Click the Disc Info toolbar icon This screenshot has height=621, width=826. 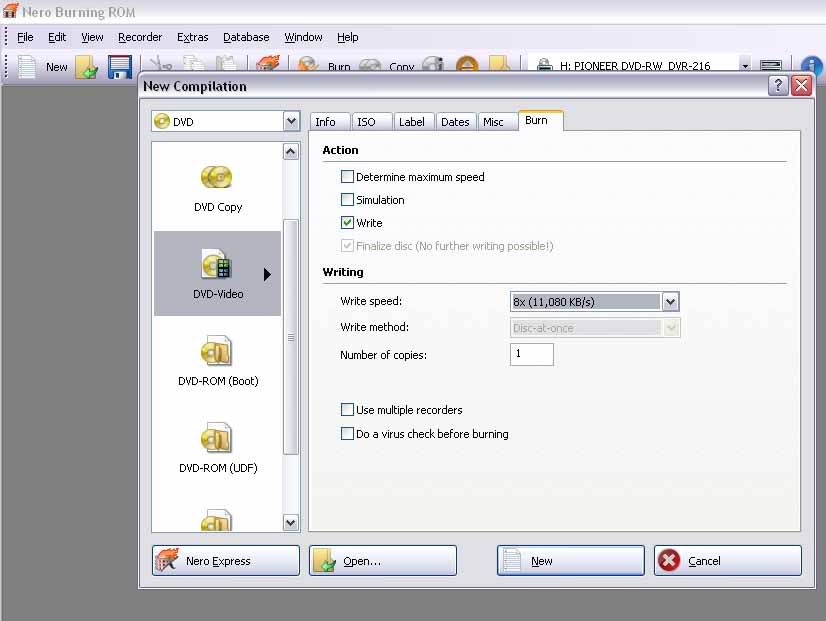pyautogui.click(x=434, y=65)
